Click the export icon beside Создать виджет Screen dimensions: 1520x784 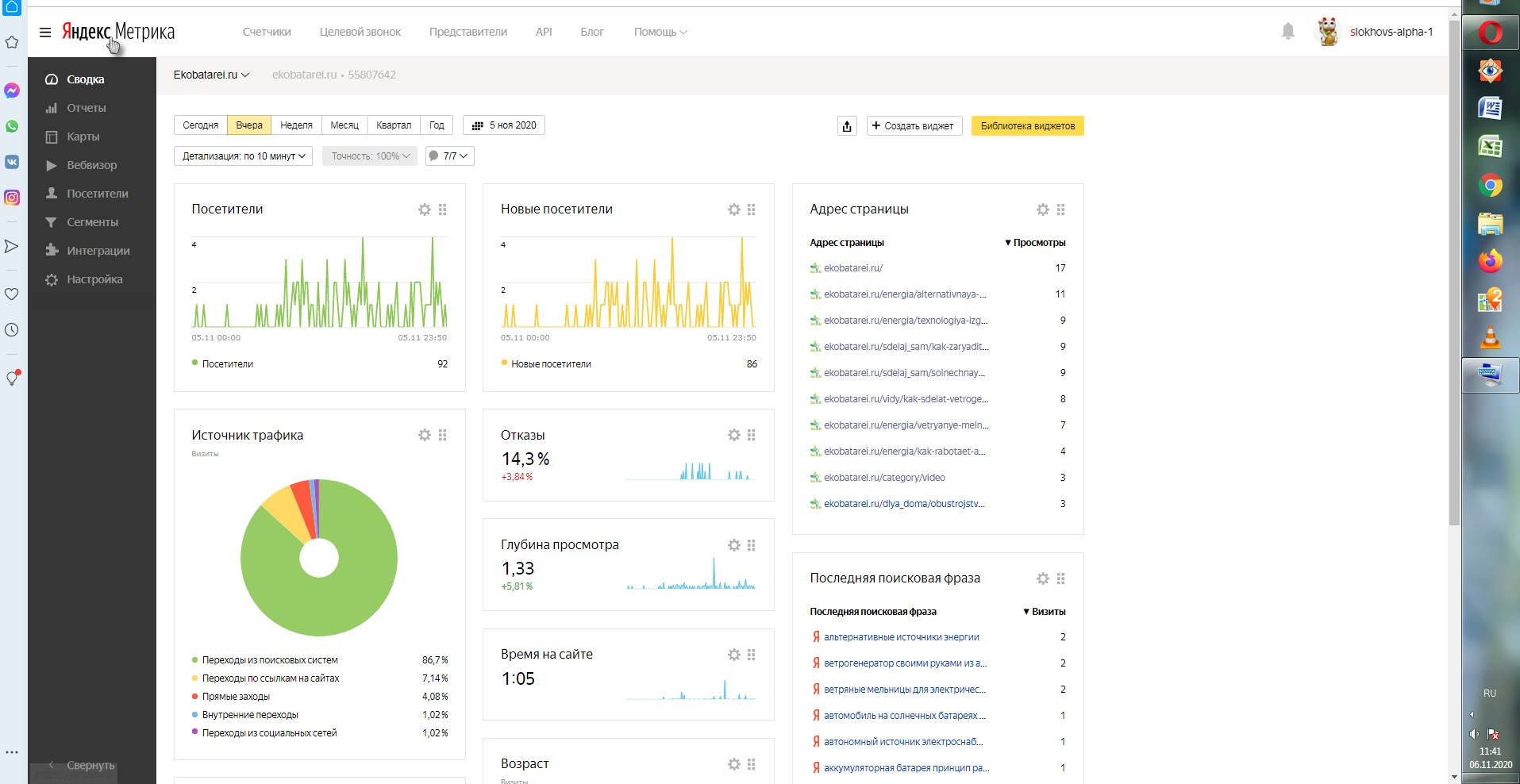tap(847, 126)
